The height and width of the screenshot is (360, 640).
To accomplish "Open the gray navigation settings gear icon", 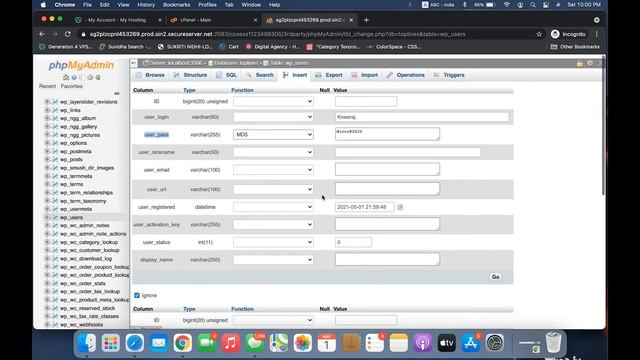I will pos(90,77).
